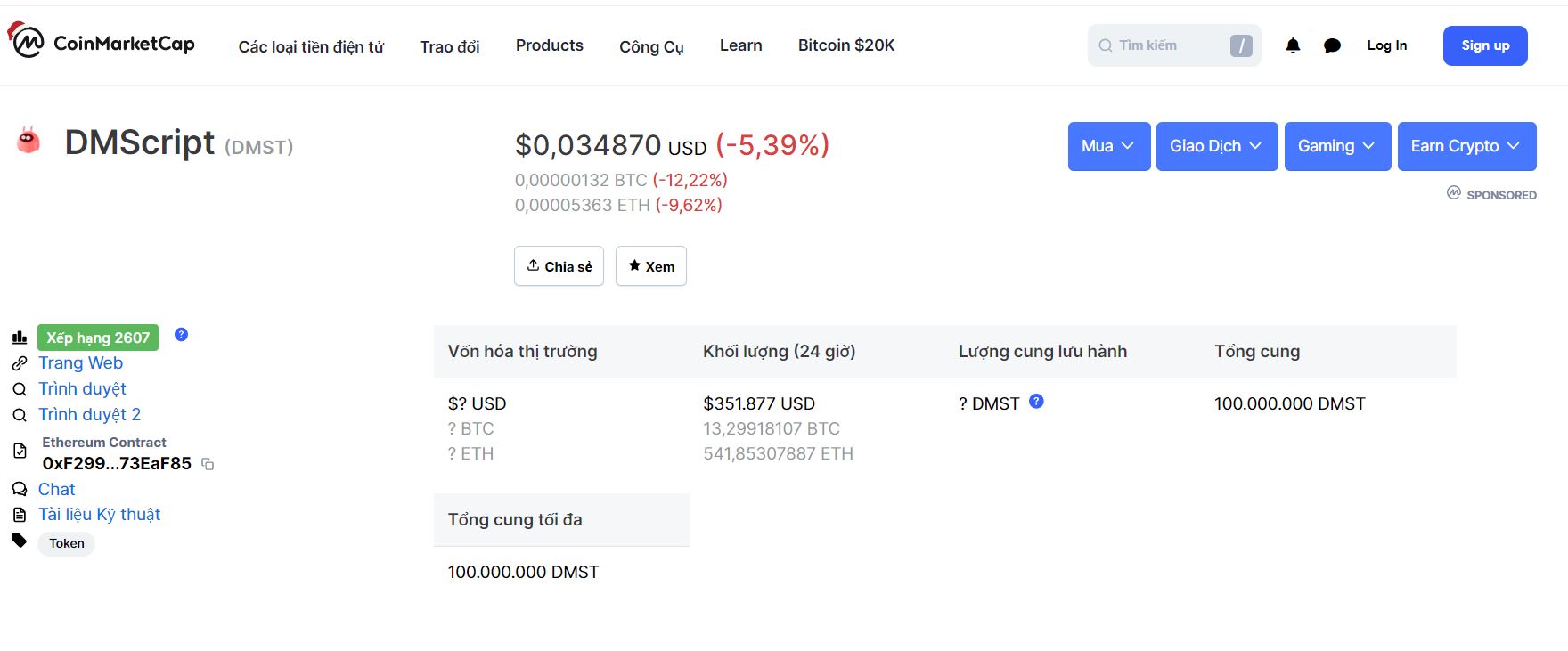This screenshot has width=1568, height=651.
Task: Click the Tổng cung tối đa header
Action: click(x=515, y=519)
